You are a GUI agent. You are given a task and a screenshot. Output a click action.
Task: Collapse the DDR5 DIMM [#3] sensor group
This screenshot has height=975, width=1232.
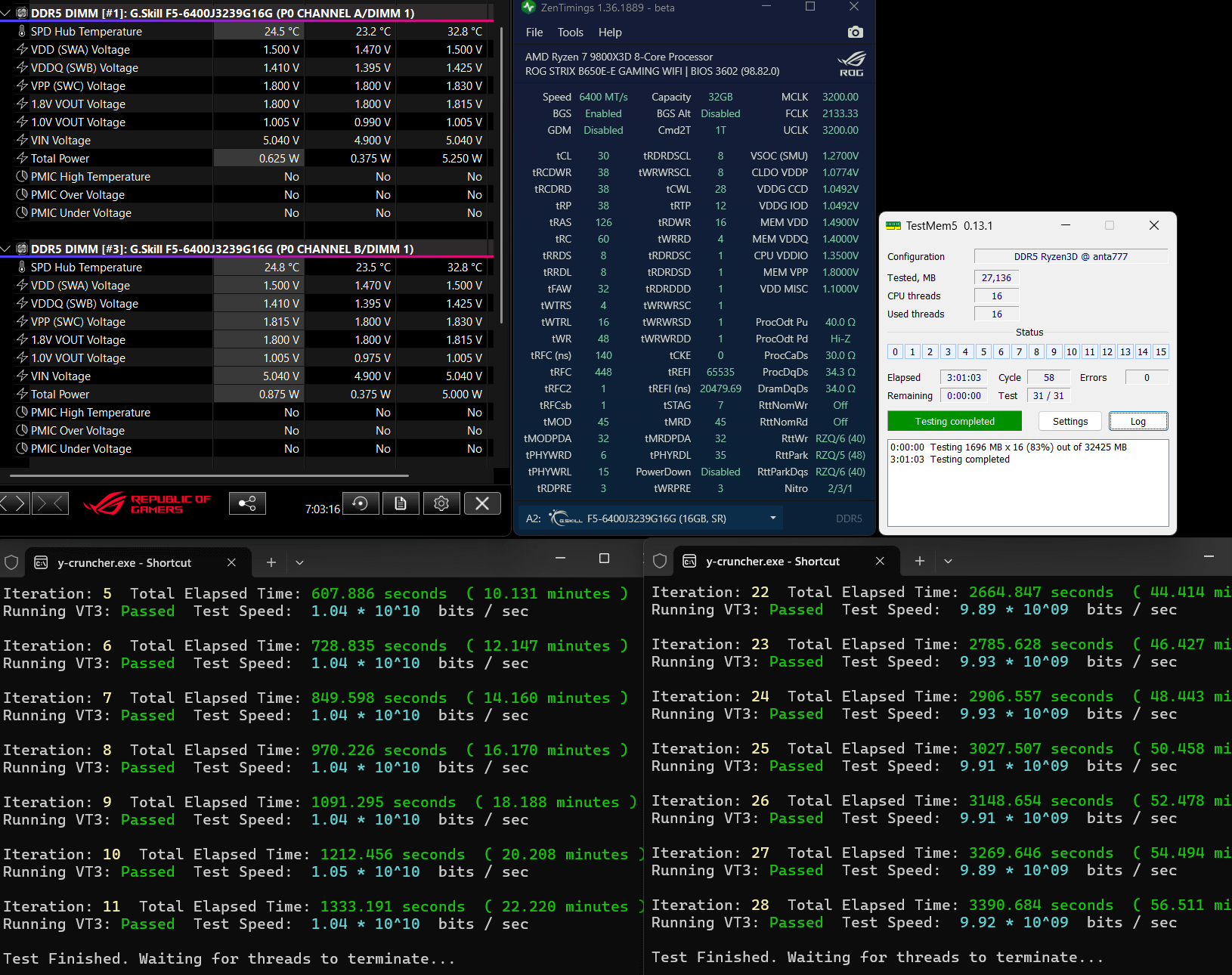[6, 249]
